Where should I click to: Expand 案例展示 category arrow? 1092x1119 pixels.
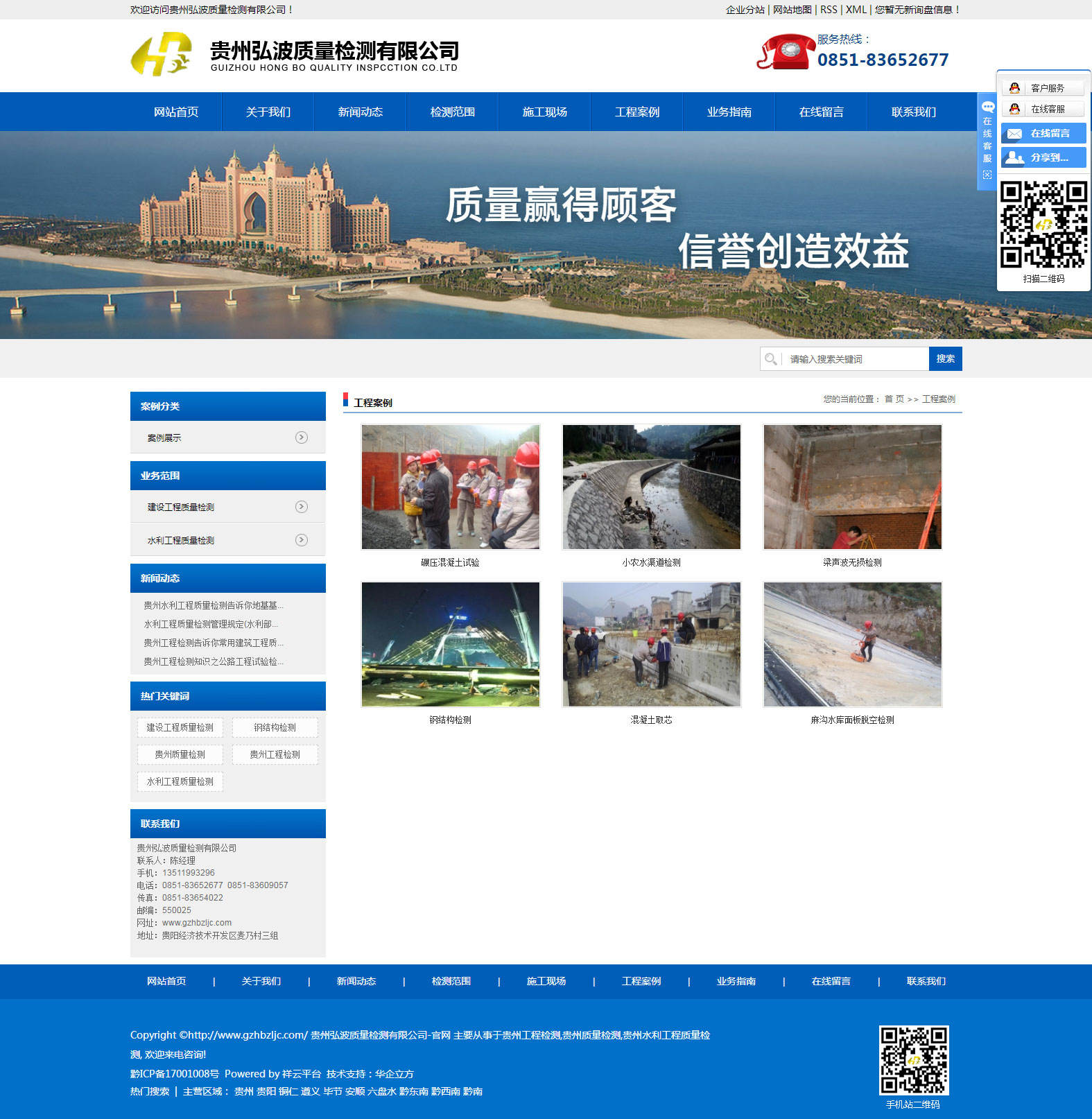click(x=302, y=437)
